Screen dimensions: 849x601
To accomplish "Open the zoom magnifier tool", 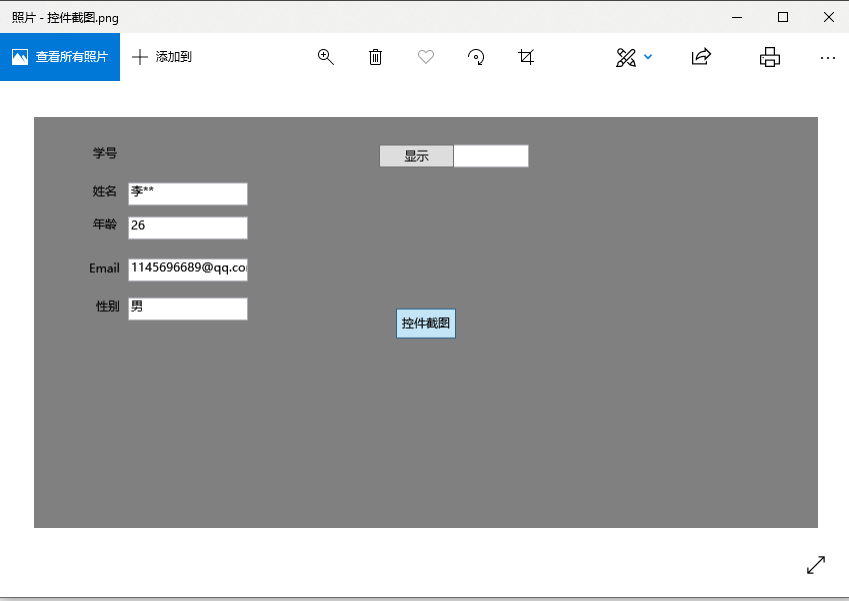I will (x=325, y=57).
